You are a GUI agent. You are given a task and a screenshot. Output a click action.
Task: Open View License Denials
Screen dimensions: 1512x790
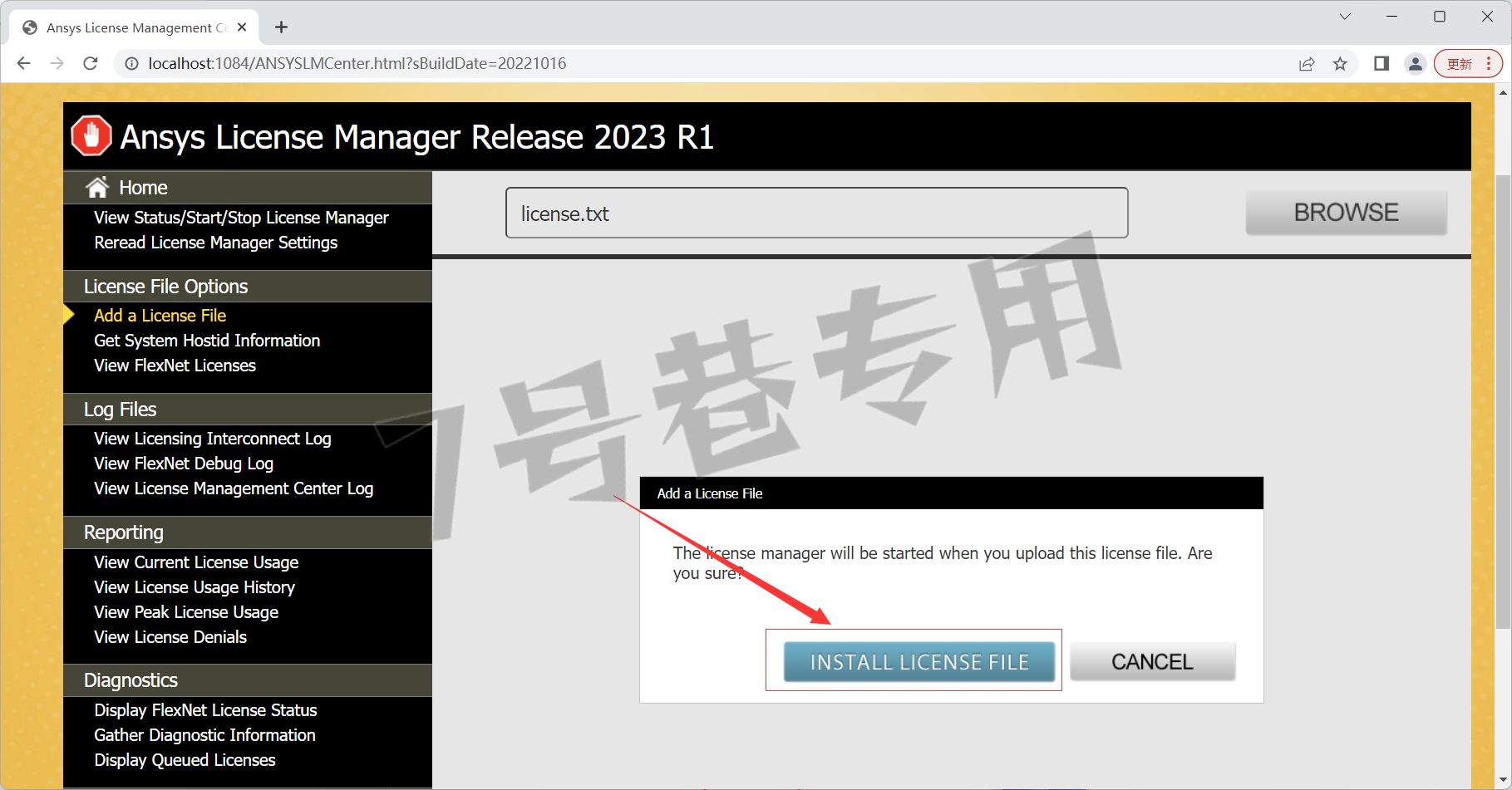(x=170, y=637)
